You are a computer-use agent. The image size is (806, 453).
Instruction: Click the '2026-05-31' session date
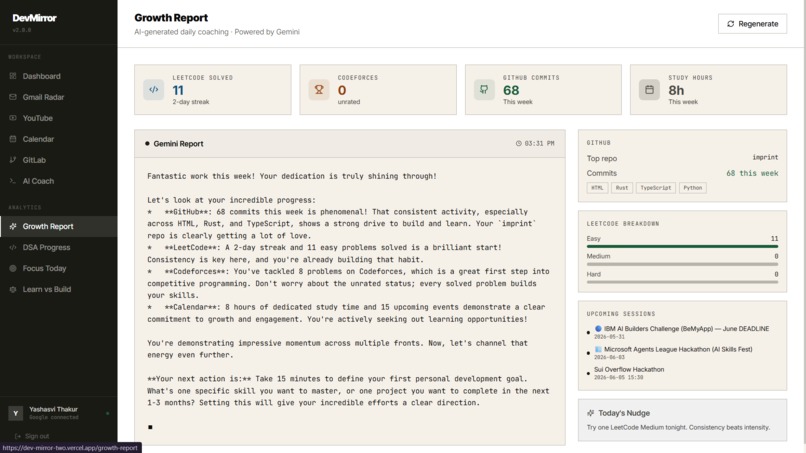[x=609, y=337]
